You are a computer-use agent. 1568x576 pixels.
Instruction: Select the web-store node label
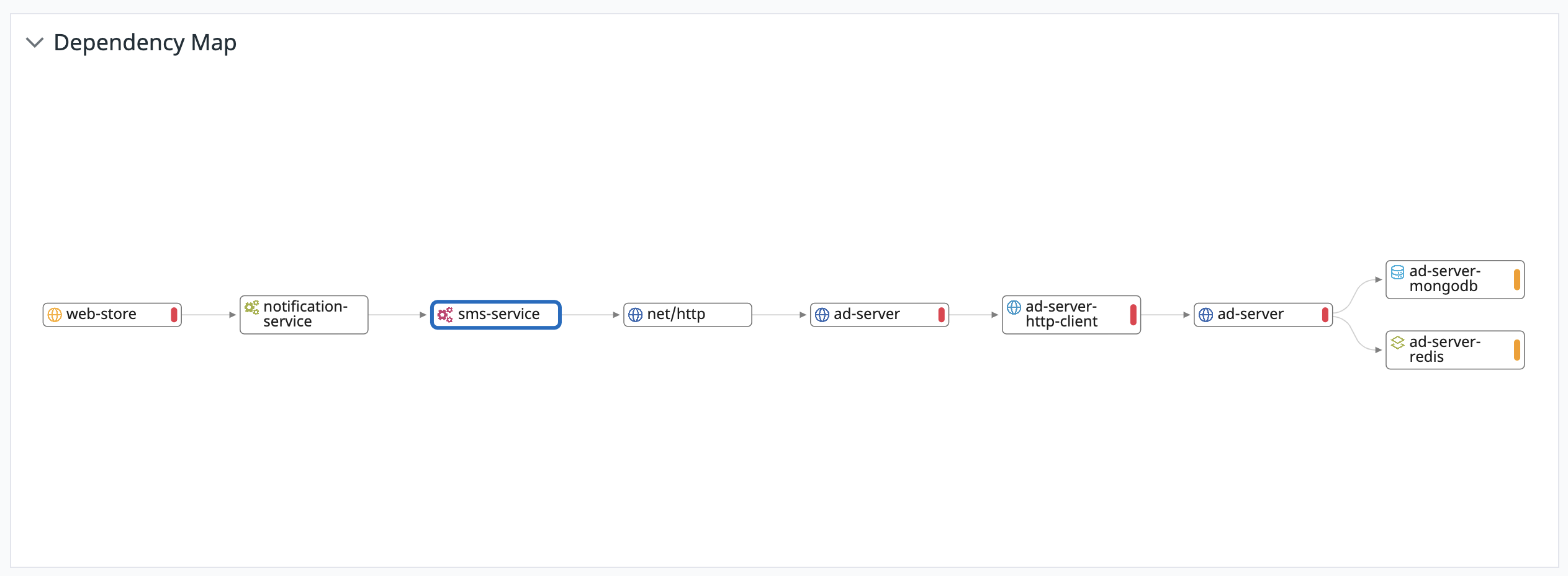[x=101, y=314]
